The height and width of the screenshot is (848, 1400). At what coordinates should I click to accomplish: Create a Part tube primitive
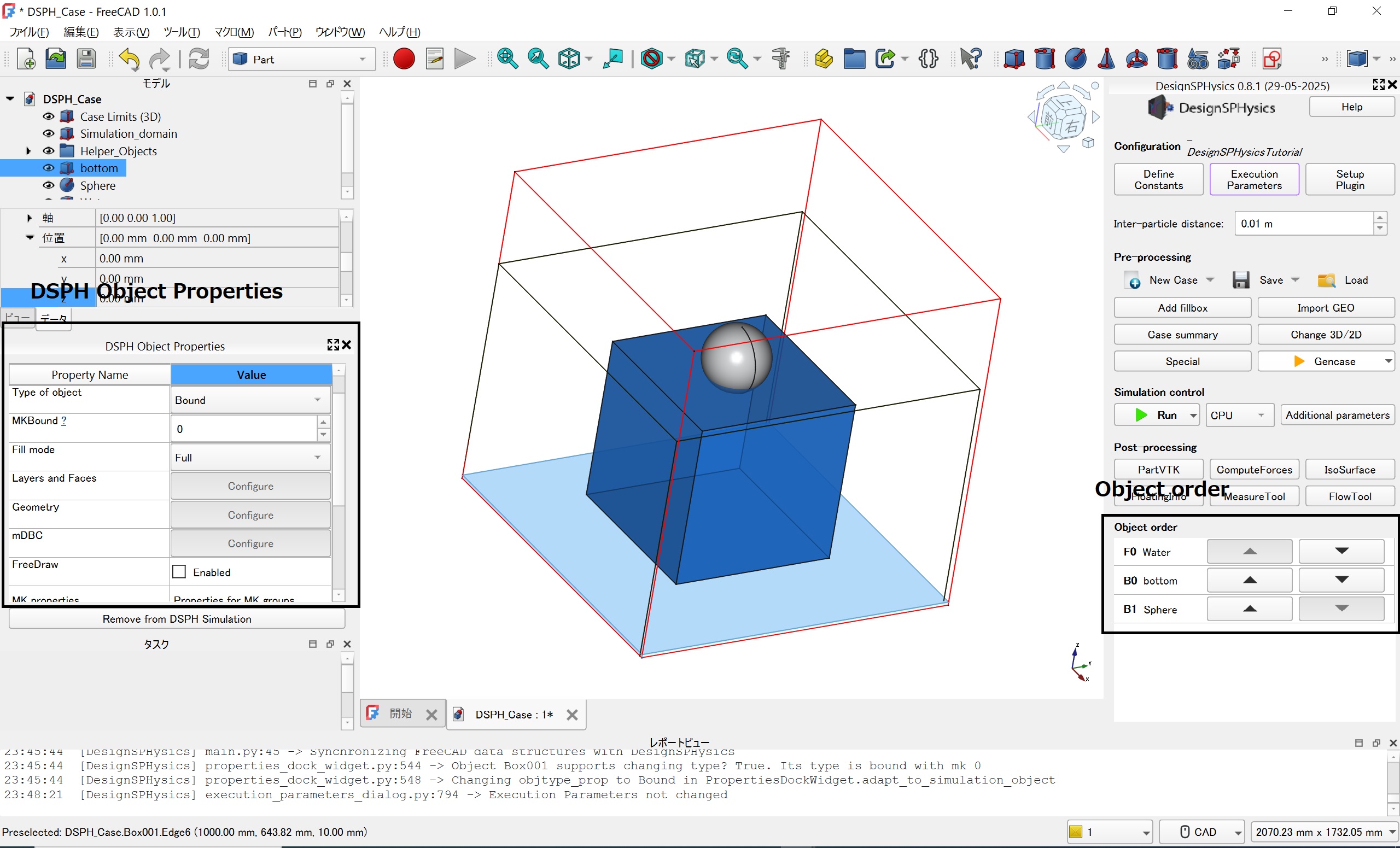point(1168,59)
